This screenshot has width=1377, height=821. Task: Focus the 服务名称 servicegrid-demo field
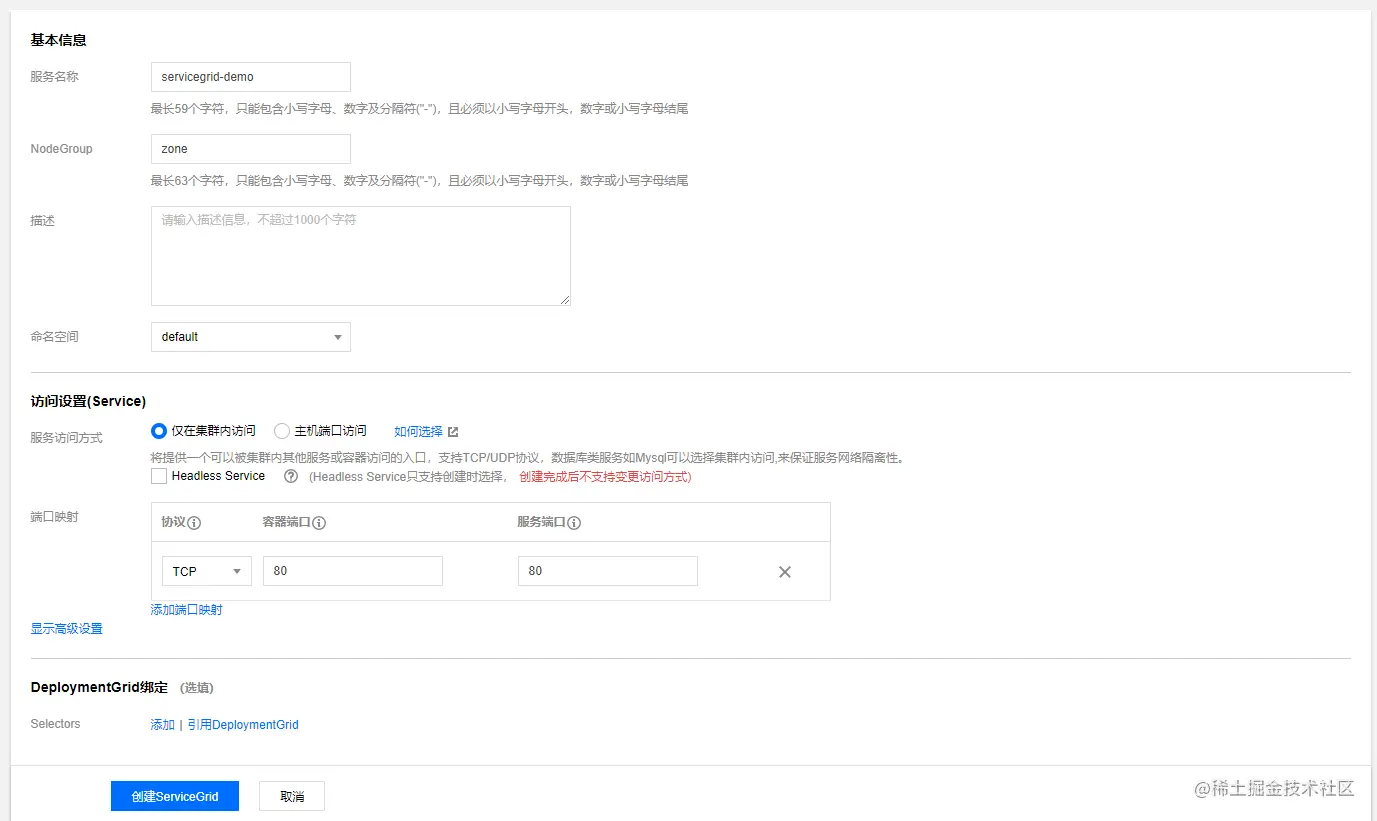click(x=251, y=77)
